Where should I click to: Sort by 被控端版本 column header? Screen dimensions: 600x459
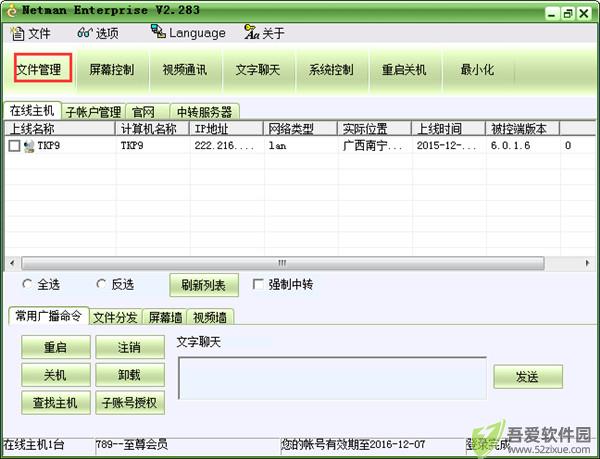[x=523, y=129]
